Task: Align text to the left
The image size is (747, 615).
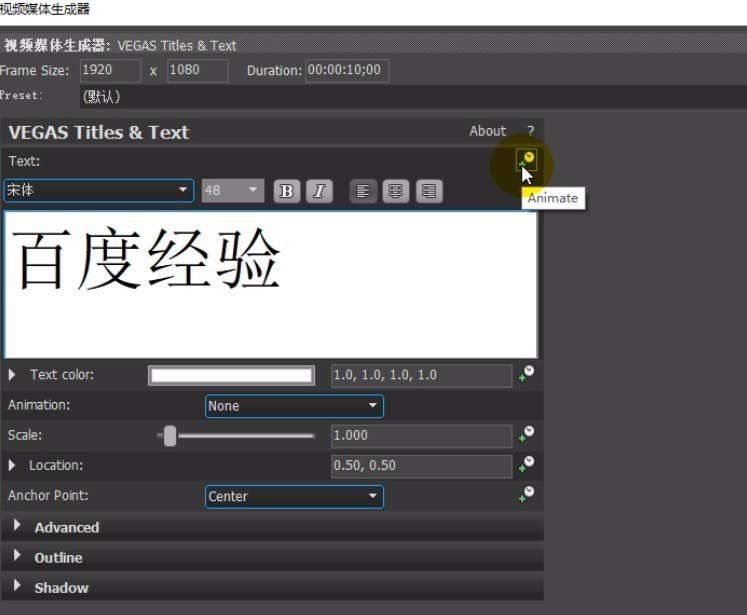Action: pyautogui.click(x=363, y=191)
